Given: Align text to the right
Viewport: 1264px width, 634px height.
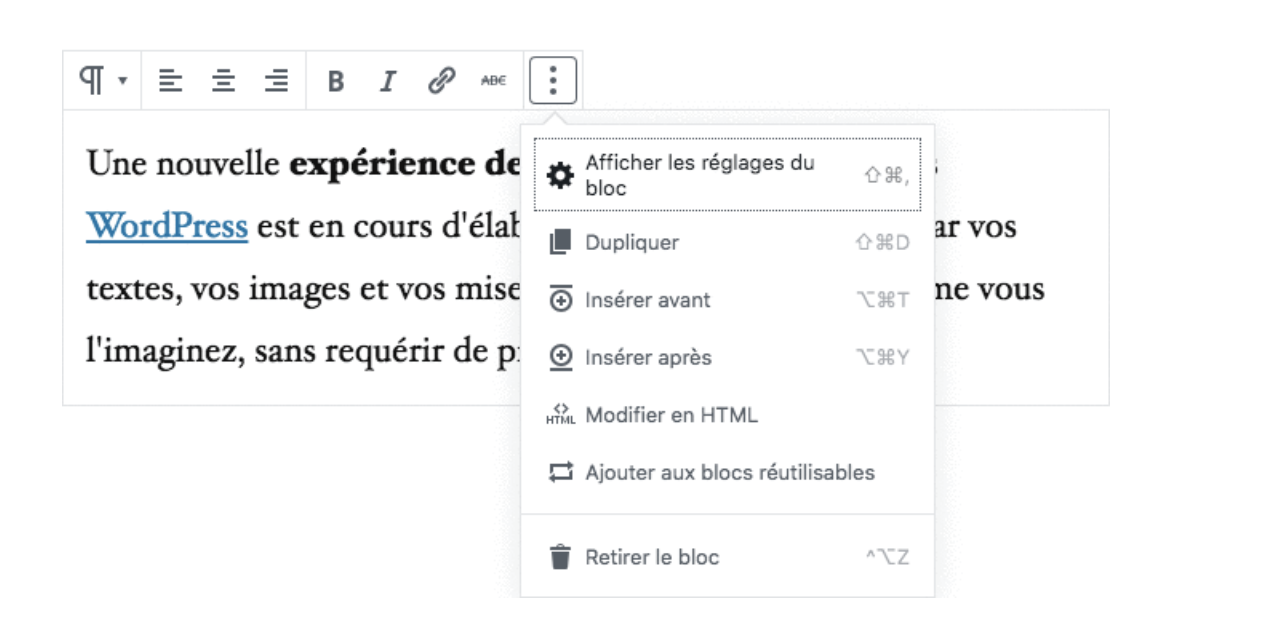Looking at the screenshot, I should [x=277, y=81].
